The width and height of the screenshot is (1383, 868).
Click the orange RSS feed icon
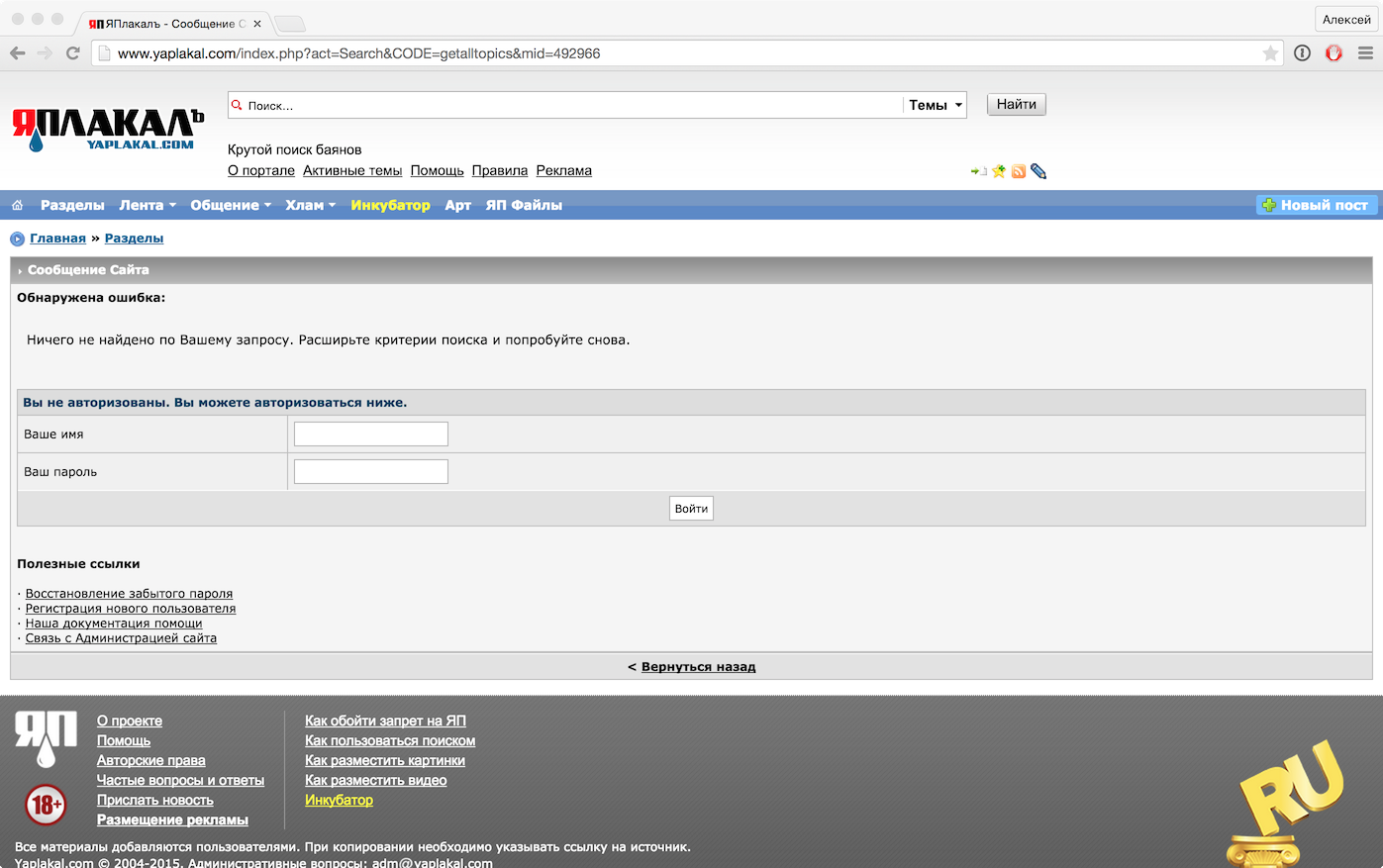pos(1018,171)
